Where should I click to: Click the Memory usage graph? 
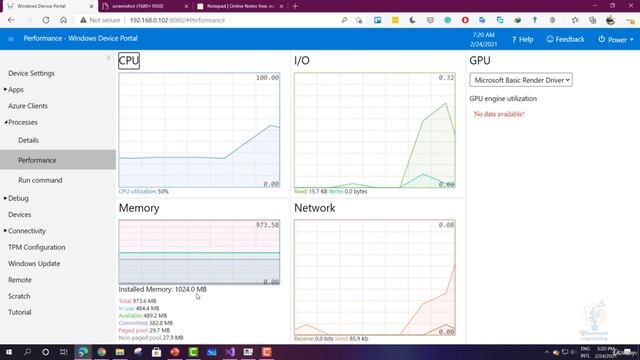[x=199, y=252]
